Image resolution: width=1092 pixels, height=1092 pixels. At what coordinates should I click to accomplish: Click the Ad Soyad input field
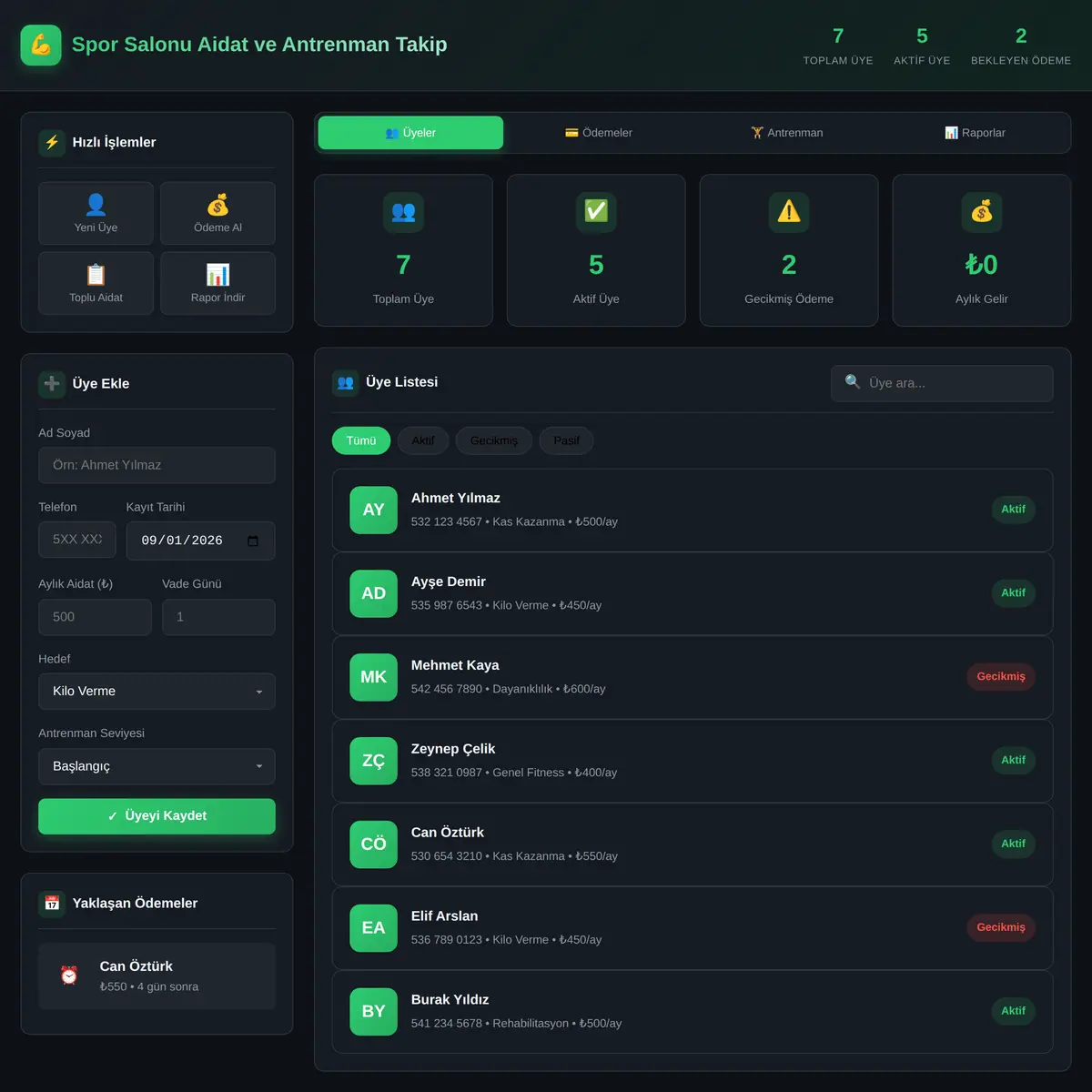click(x=157, y=465)
